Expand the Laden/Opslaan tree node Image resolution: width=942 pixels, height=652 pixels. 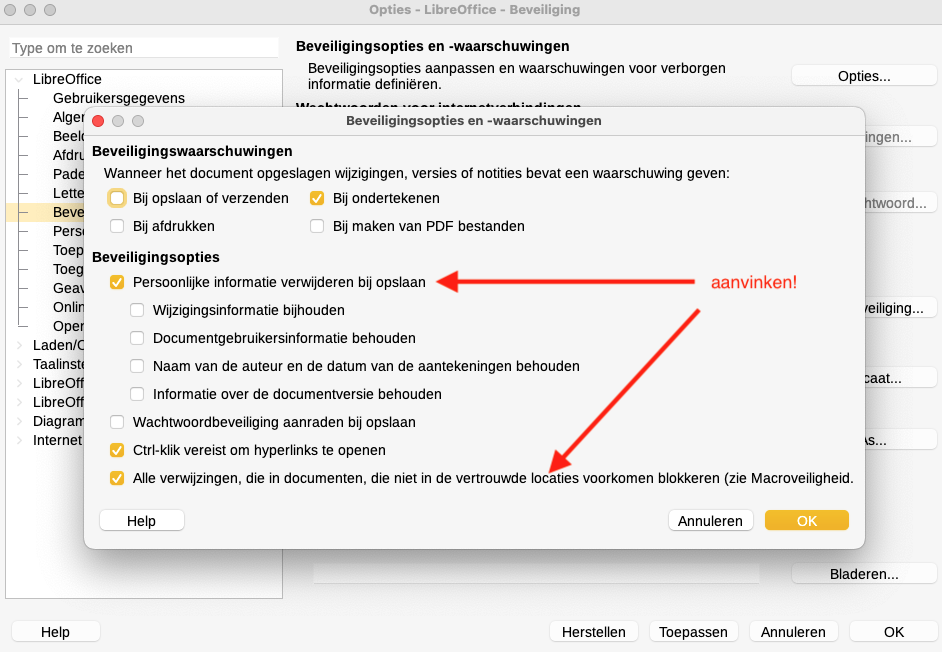pyautogui.click(x=19, y=345)
